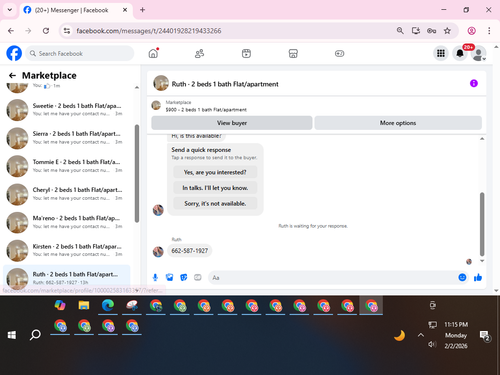The height and width of the screenshot is (375, 500).
Task: Send quick response 'In talks. I'll let you know.'
Action: click(215, 188)
